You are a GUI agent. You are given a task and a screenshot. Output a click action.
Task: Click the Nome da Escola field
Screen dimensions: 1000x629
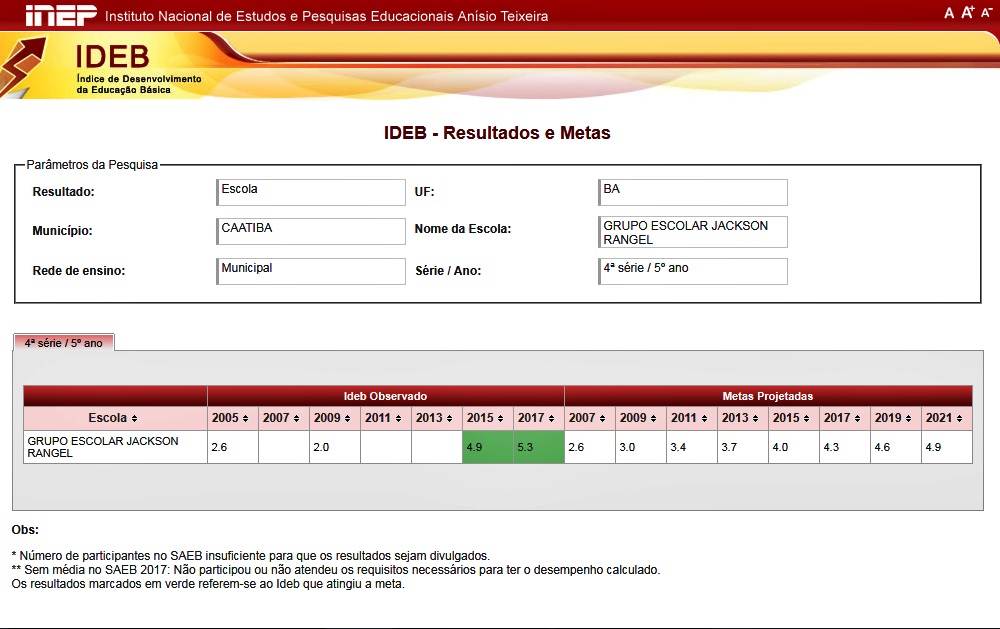[693, 232]
